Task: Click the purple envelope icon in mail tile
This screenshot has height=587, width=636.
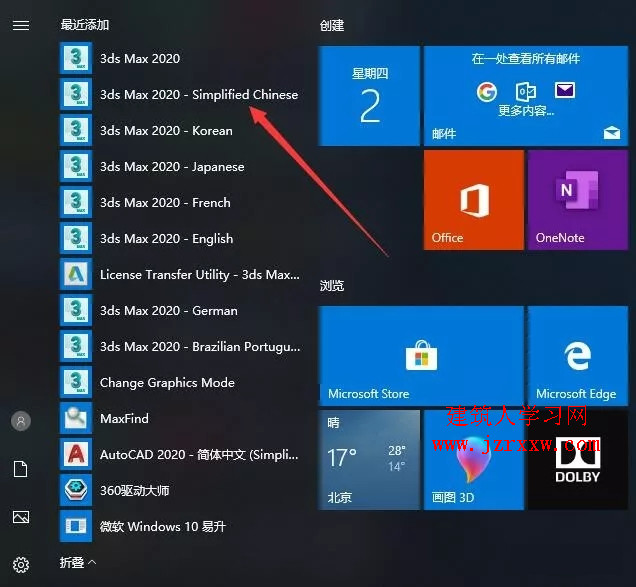Action: pyautogui.click(x=565, y=90)
